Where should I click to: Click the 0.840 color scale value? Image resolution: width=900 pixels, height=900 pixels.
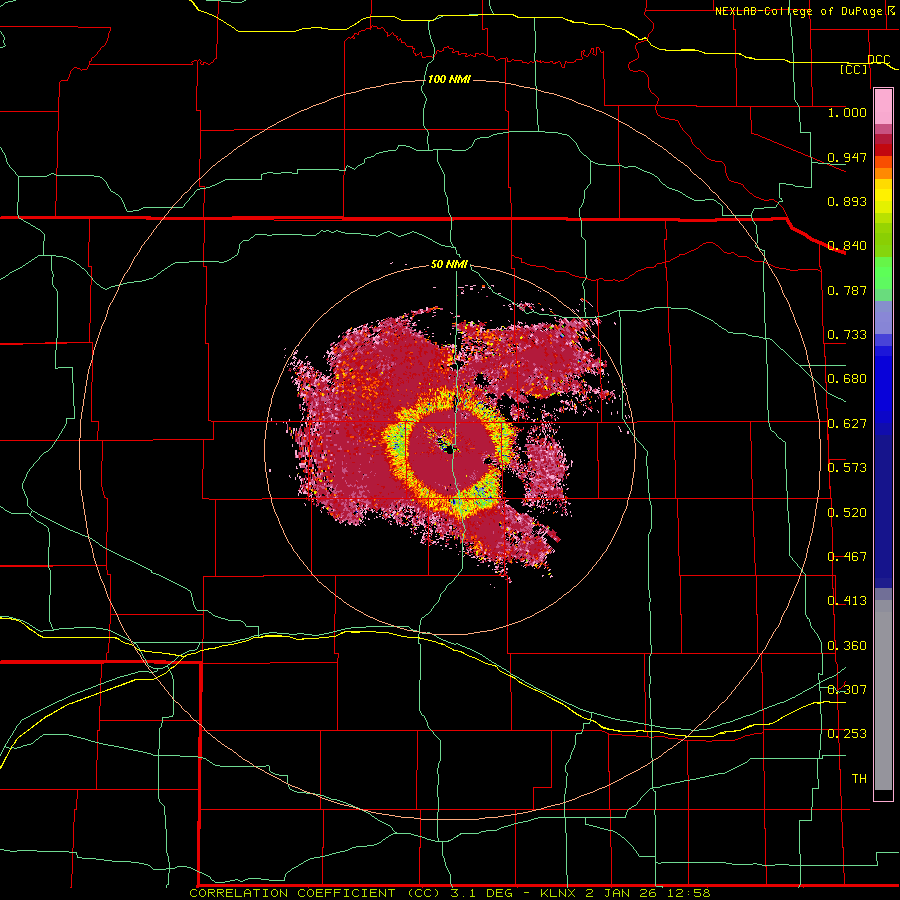coord(847,246)
